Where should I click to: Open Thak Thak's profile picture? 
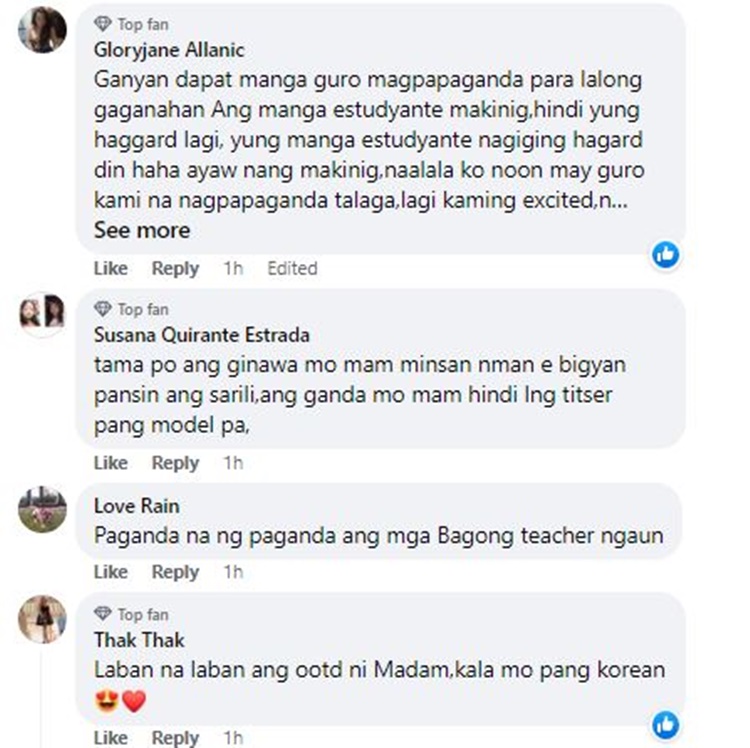pyautogui.click(x=42, y=619)
